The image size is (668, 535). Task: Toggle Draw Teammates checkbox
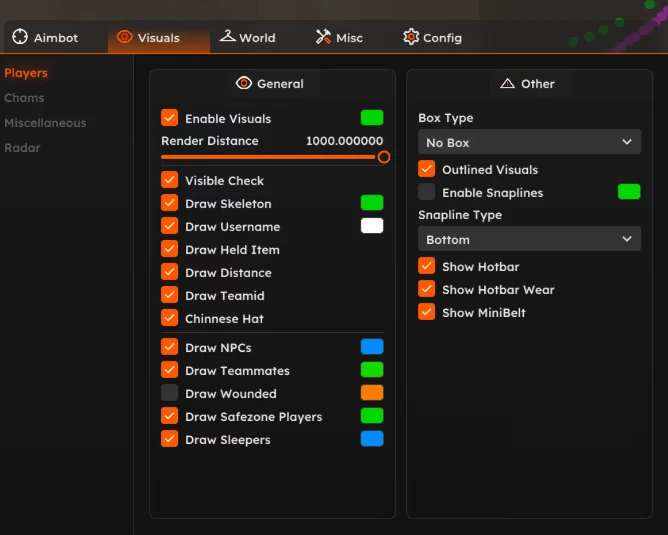point(170,370)
